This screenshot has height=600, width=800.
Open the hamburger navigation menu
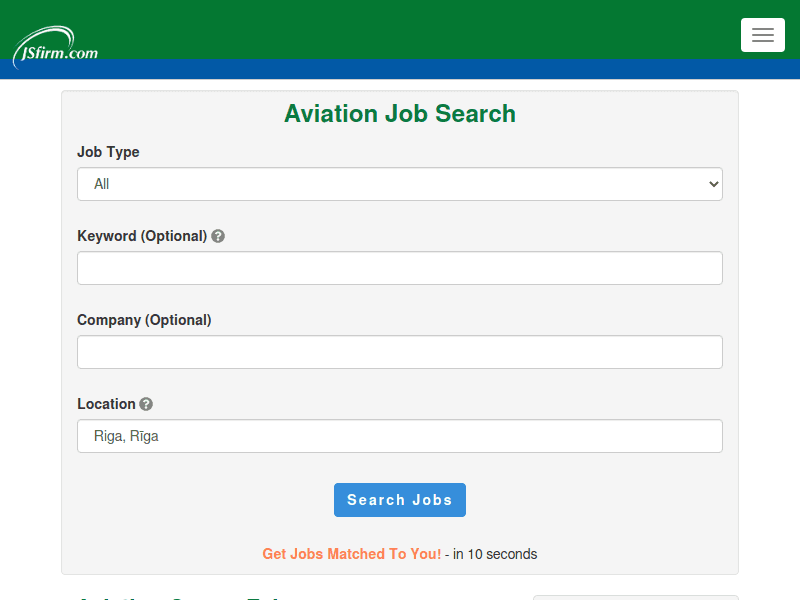(762, 35)
